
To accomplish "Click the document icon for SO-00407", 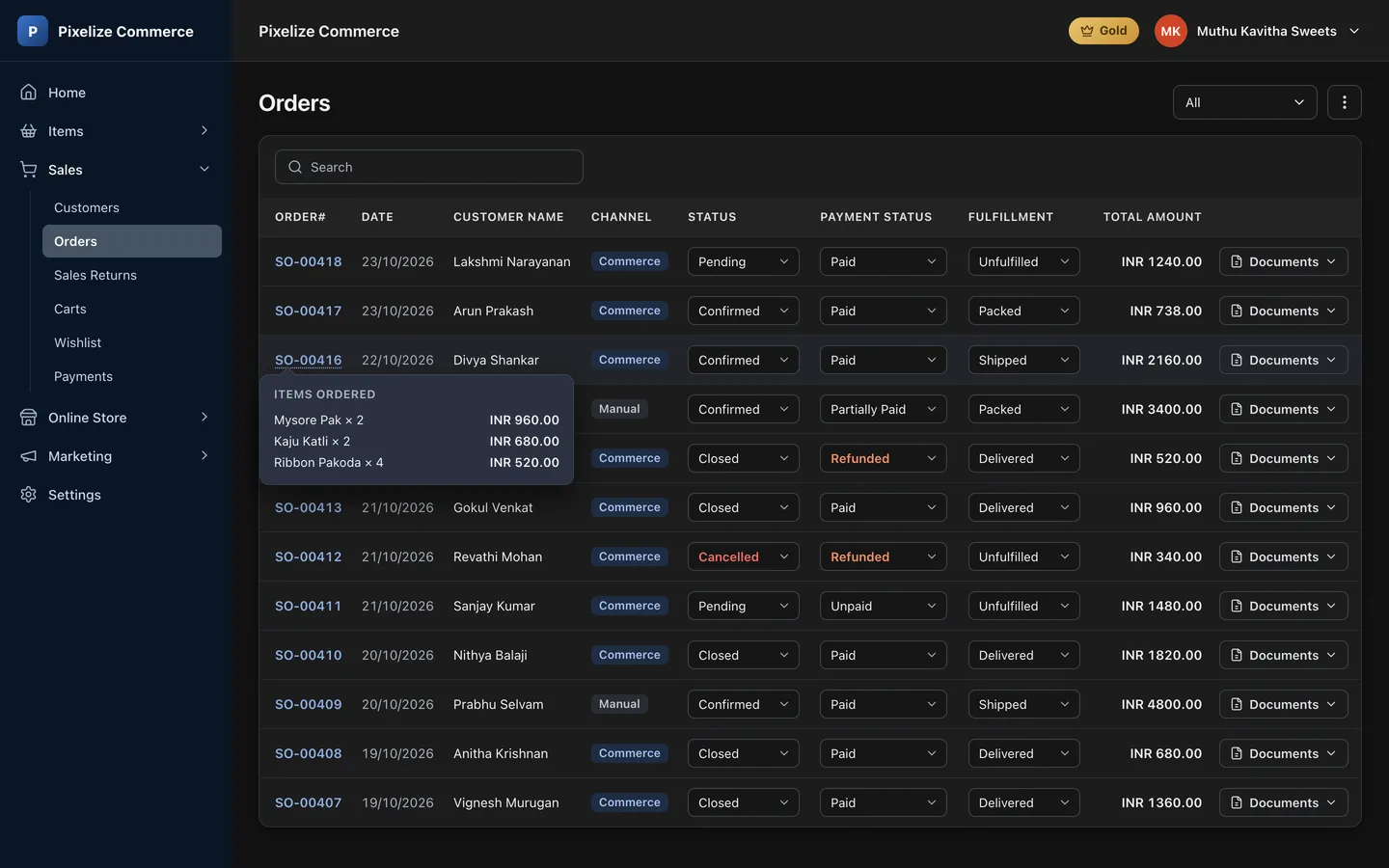I will pos(1237,802).
